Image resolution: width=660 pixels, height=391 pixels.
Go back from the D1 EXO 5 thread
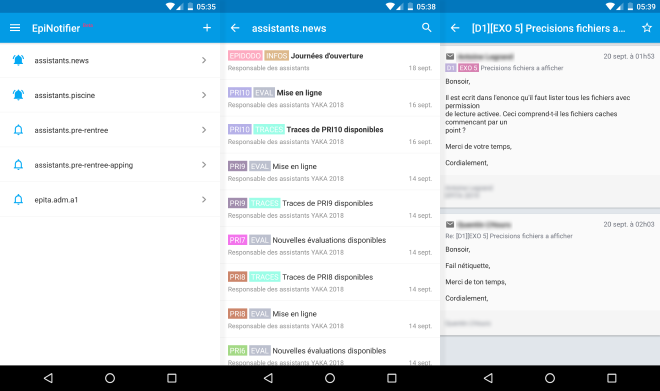coord(455,28)
